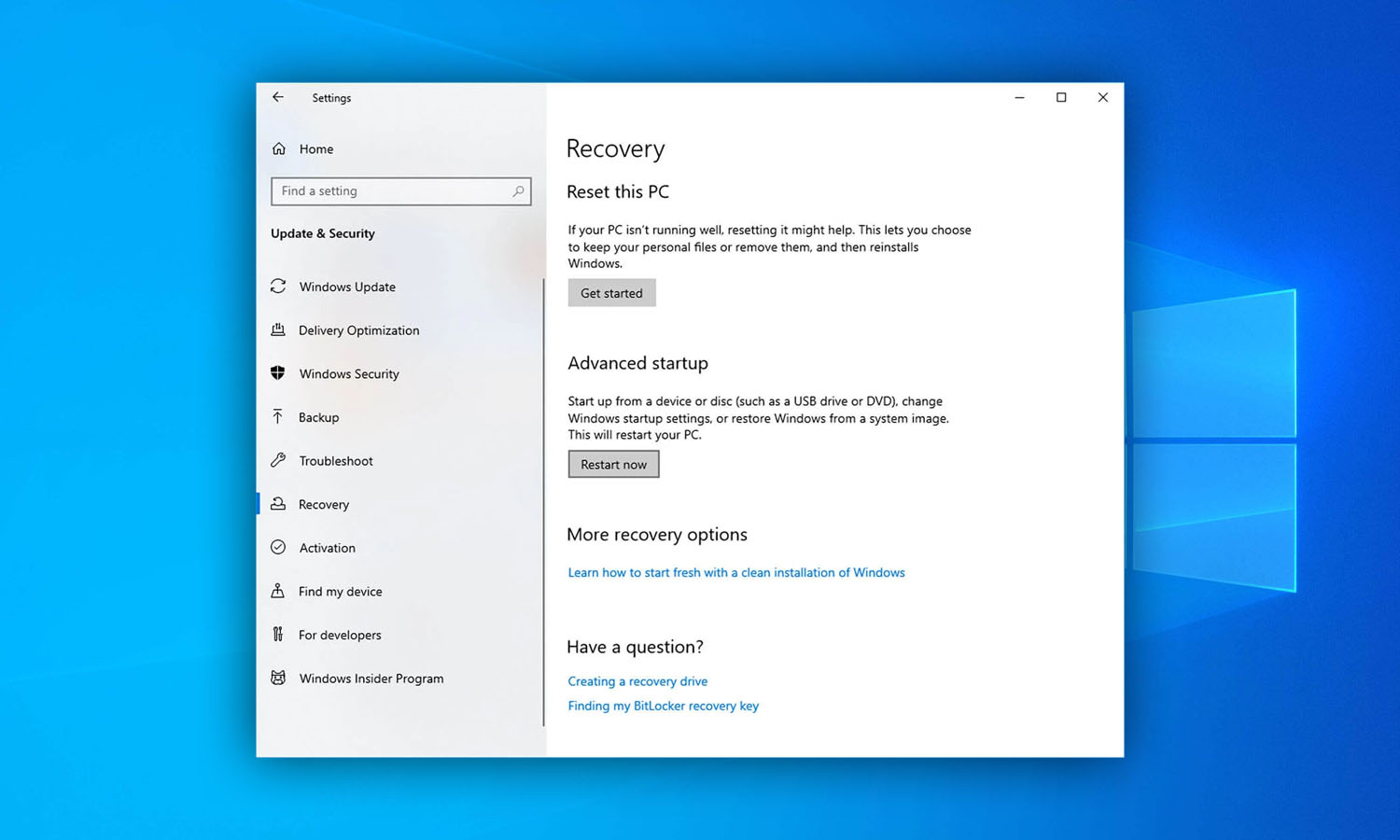Click the back arrow in Settings
This screenshot has height=840, width=1400.
pyautogui.click(x=278, y=97)
